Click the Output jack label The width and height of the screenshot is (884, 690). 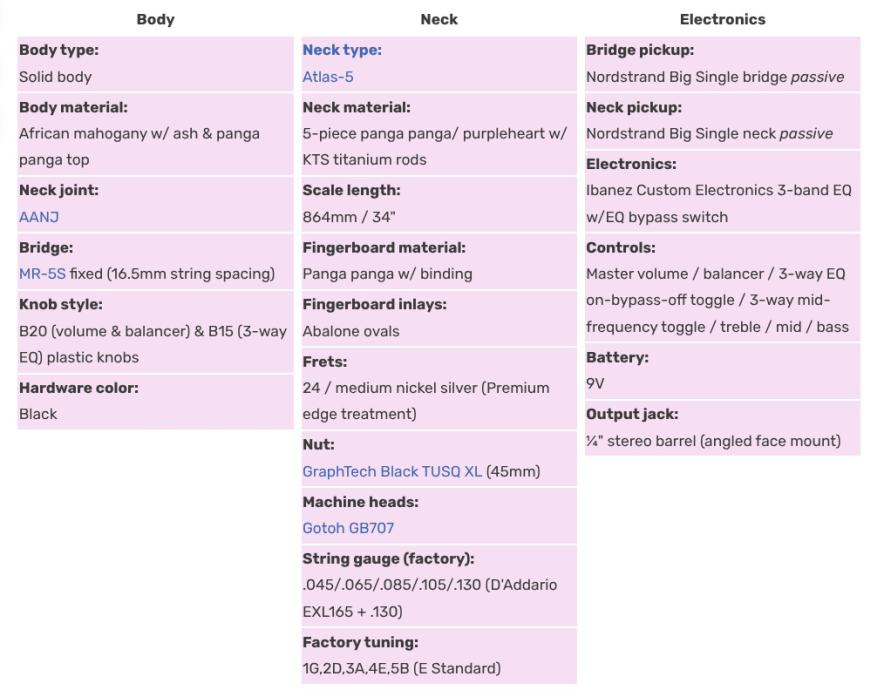tap(632, 414)
